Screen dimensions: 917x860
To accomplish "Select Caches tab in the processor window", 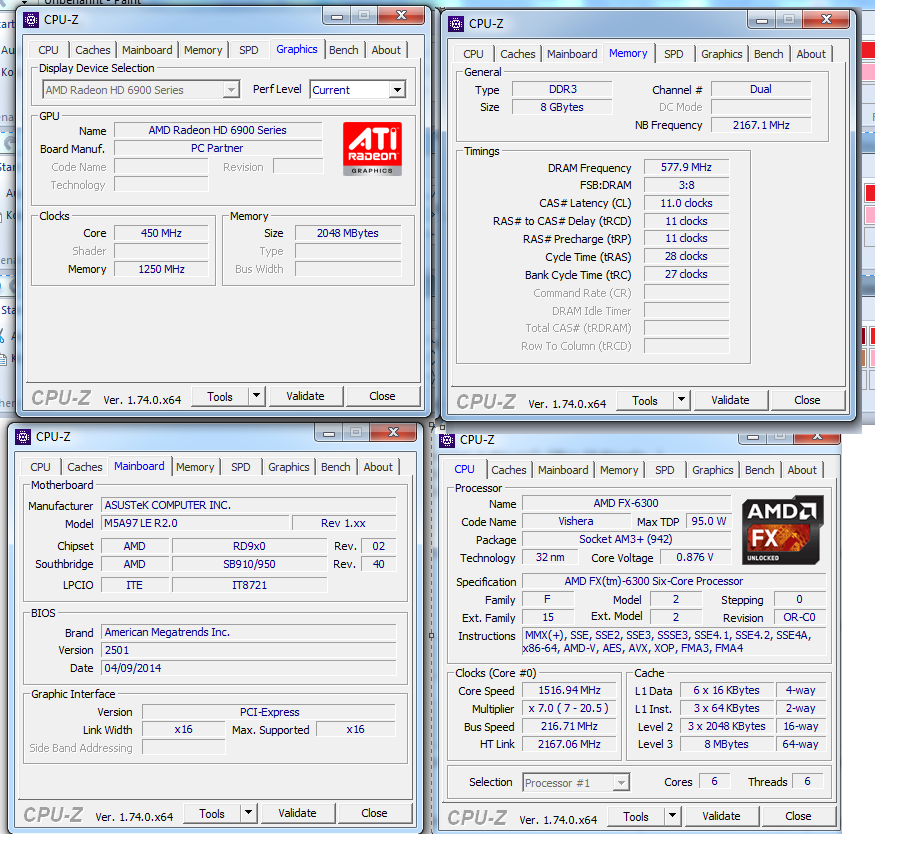I will pos(508,470).
